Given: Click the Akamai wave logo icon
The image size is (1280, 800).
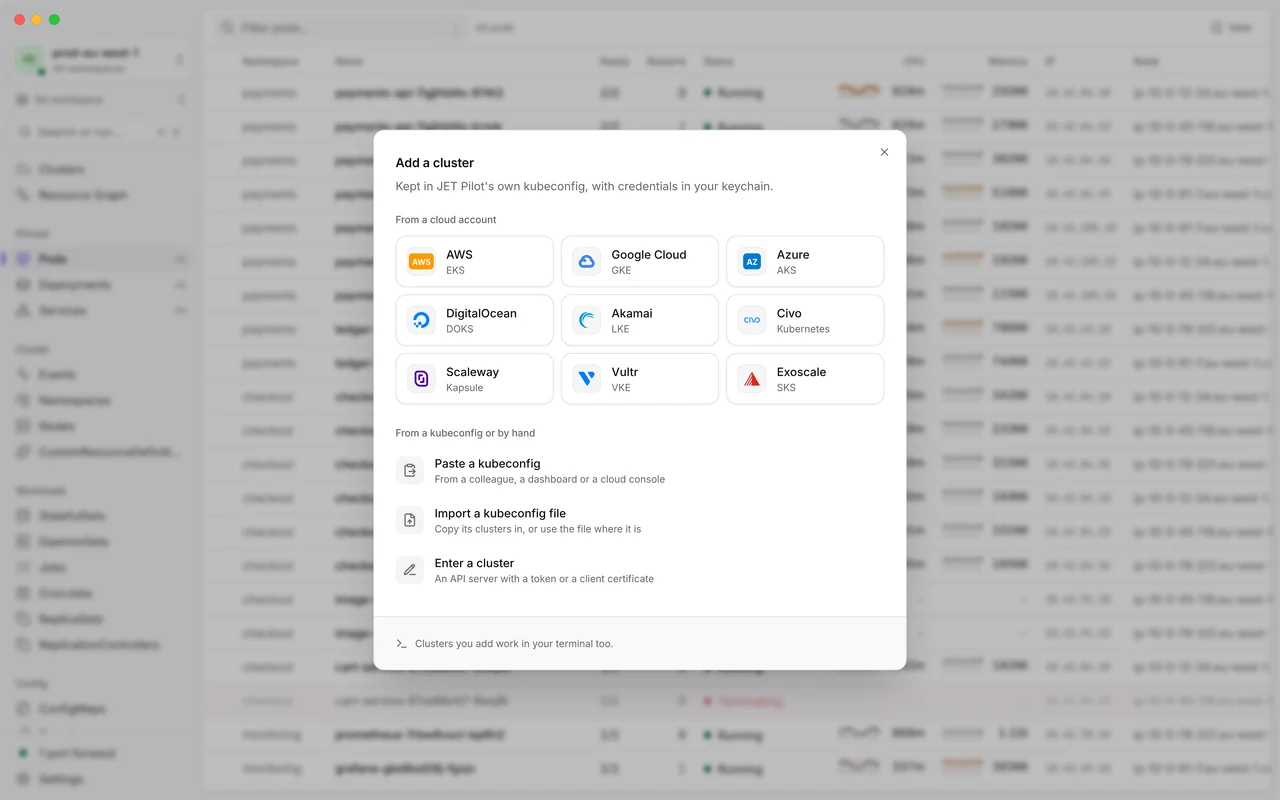Looking at the screenshot, I should (x=587, y=320).
